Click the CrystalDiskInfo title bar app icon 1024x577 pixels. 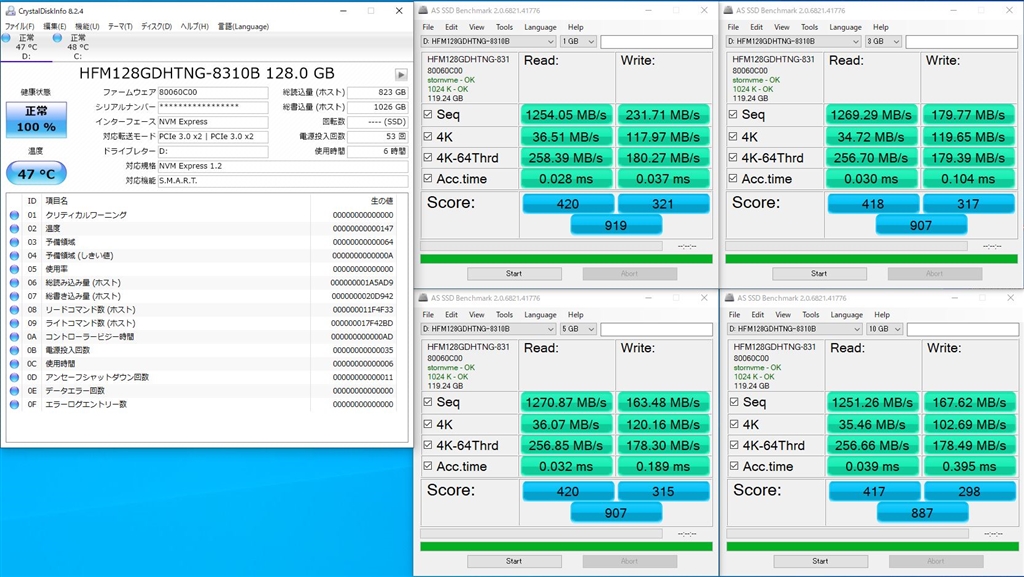click(9, 11)
